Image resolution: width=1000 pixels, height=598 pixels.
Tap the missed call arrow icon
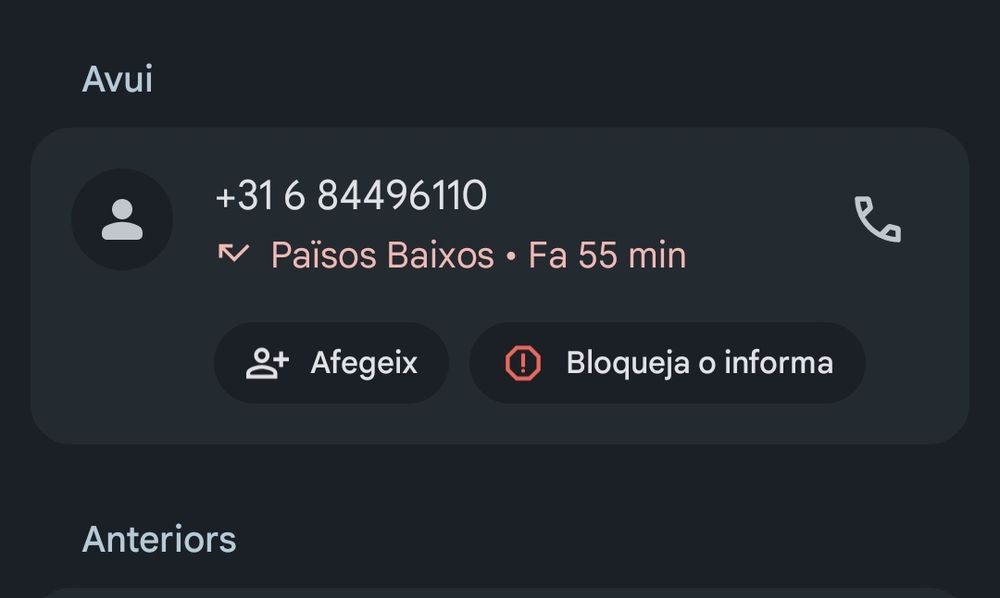[233, 253]
